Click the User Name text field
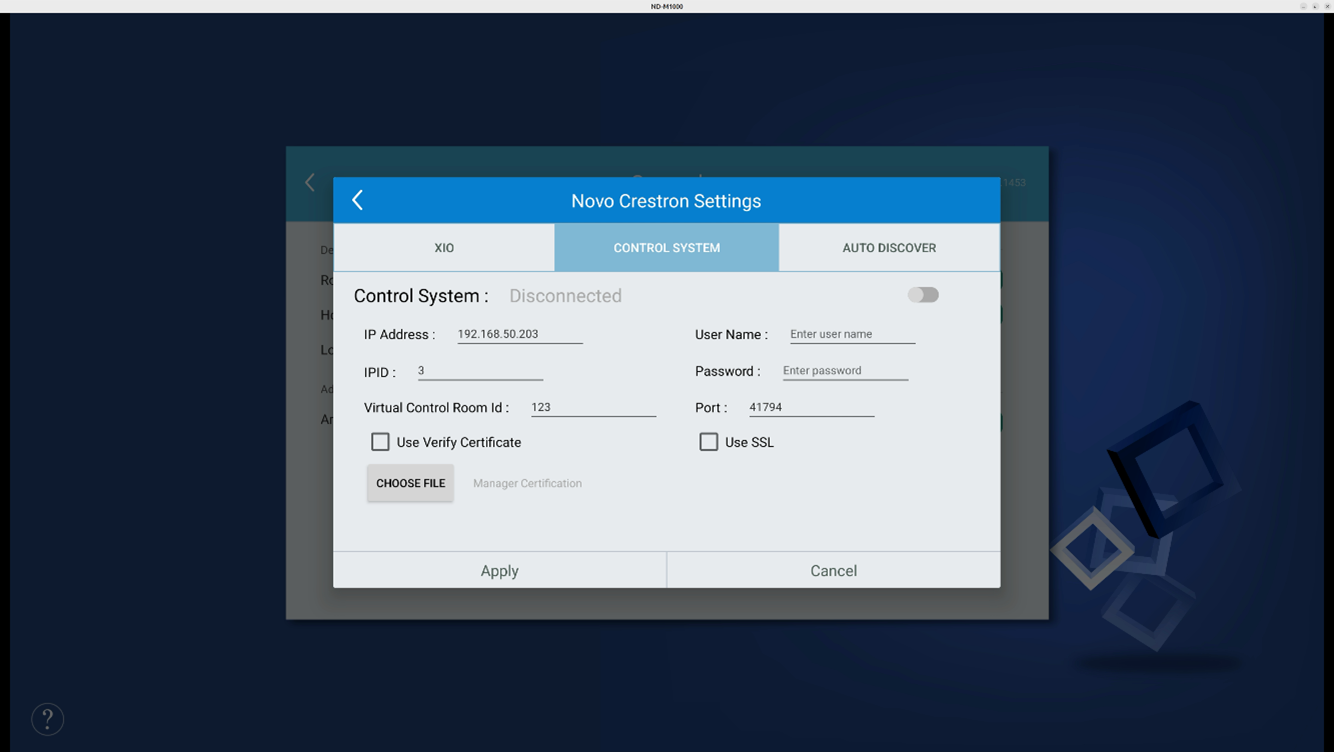 tap(851, 334)
